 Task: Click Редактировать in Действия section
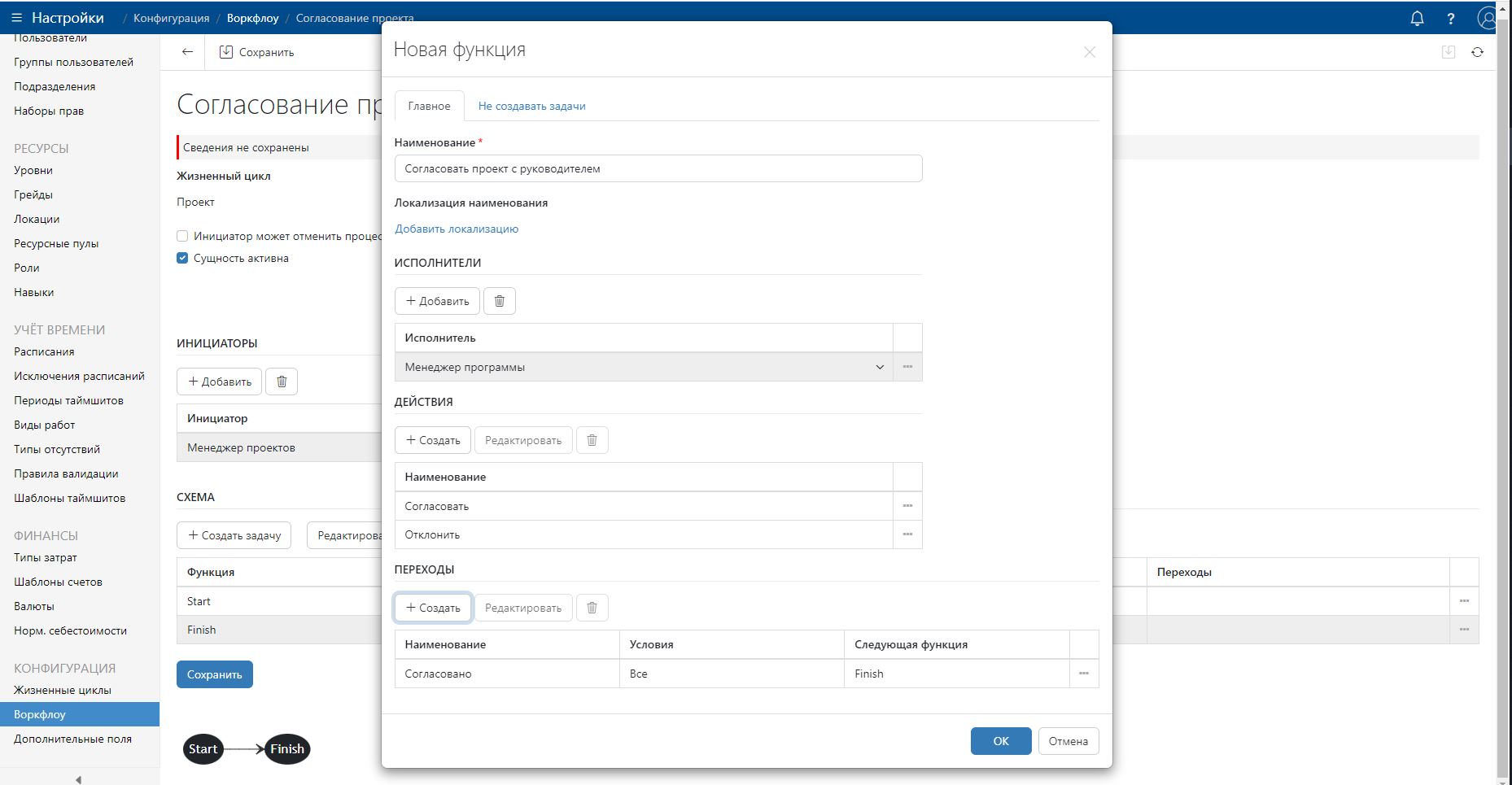523,440
